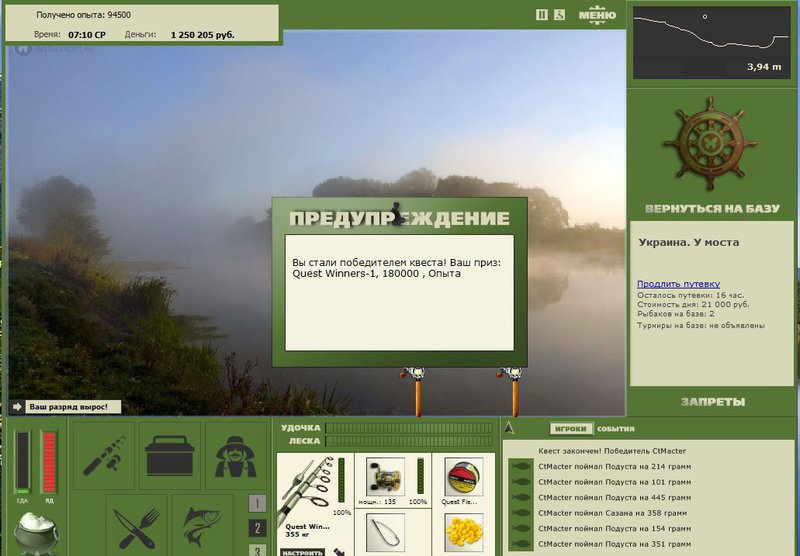Click ВЕРНУТЬСЯ НА БАЗУ button
The height and width of the screenshot is (556, 800).
click(712, 209)
